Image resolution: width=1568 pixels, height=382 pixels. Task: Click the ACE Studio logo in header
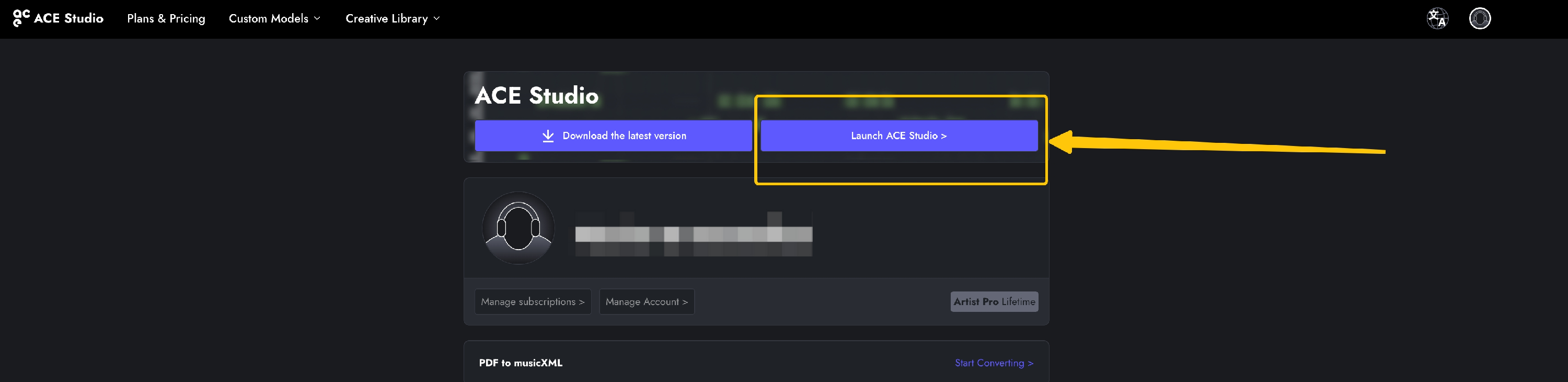(58, 18)
